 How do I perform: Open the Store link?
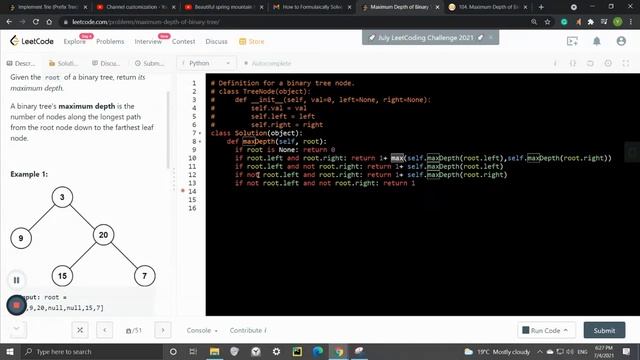251,41
